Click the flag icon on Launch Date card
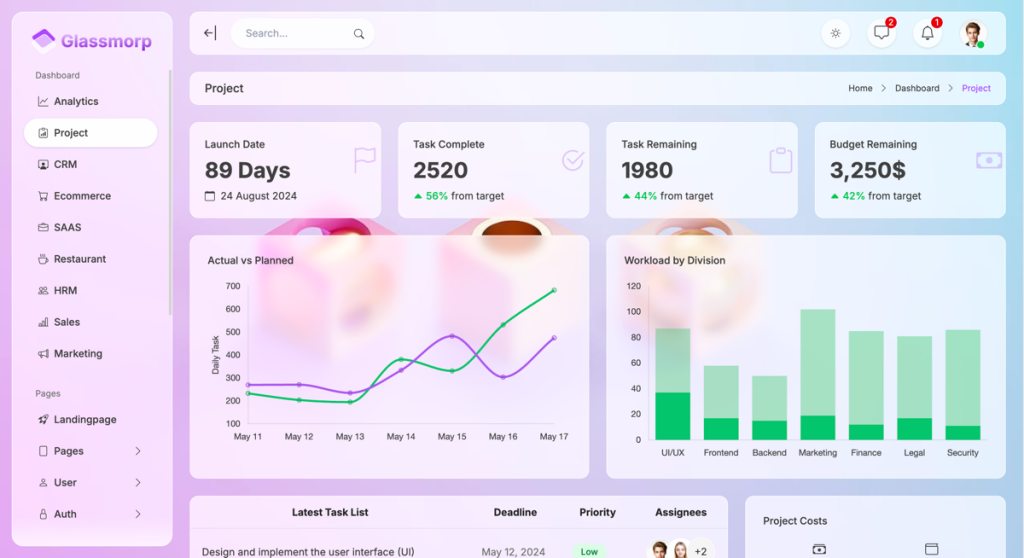1024x558 pixels. tap(364, 160)
